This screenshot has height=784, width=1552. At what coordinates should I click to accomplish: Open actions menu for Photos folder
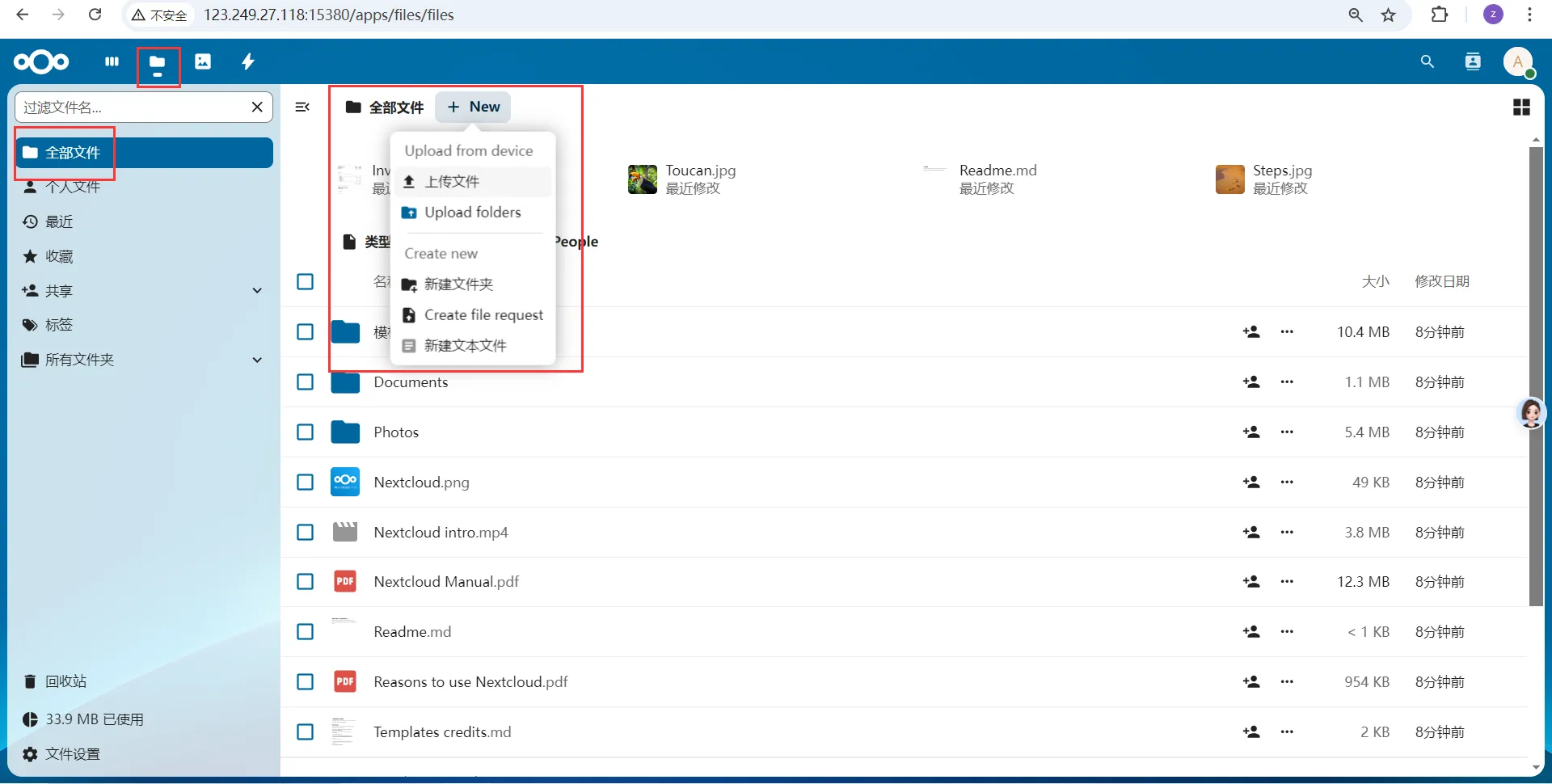[x=1287, y=432]
